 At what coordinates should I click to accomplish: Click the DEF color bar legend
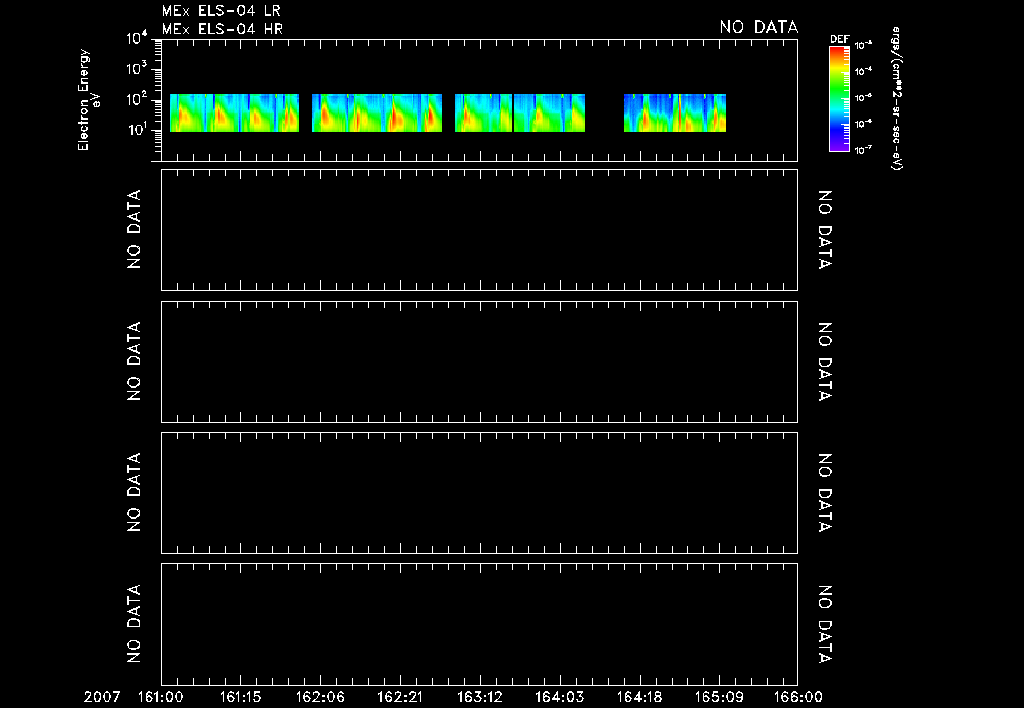tap(839, 99)
